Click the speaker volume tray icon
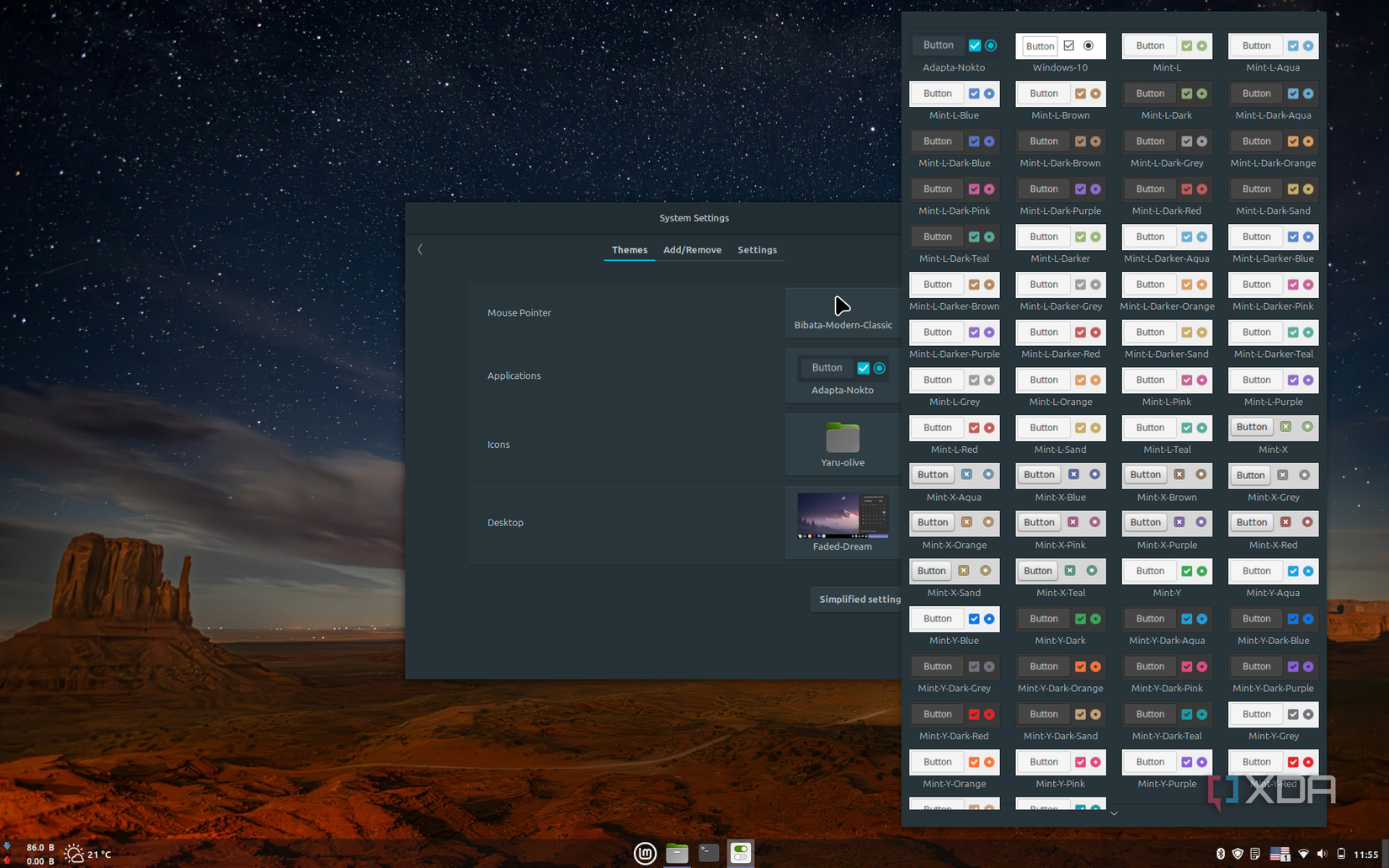 tap(1322, 853)
